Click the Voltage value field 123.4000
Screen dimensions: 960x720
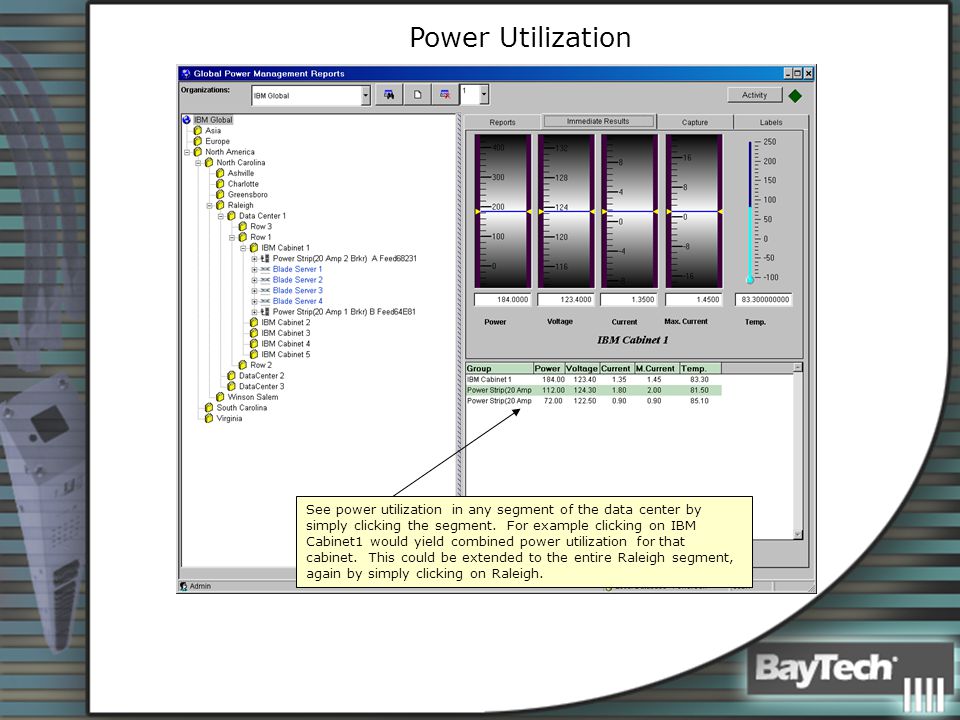click(566, 299)
